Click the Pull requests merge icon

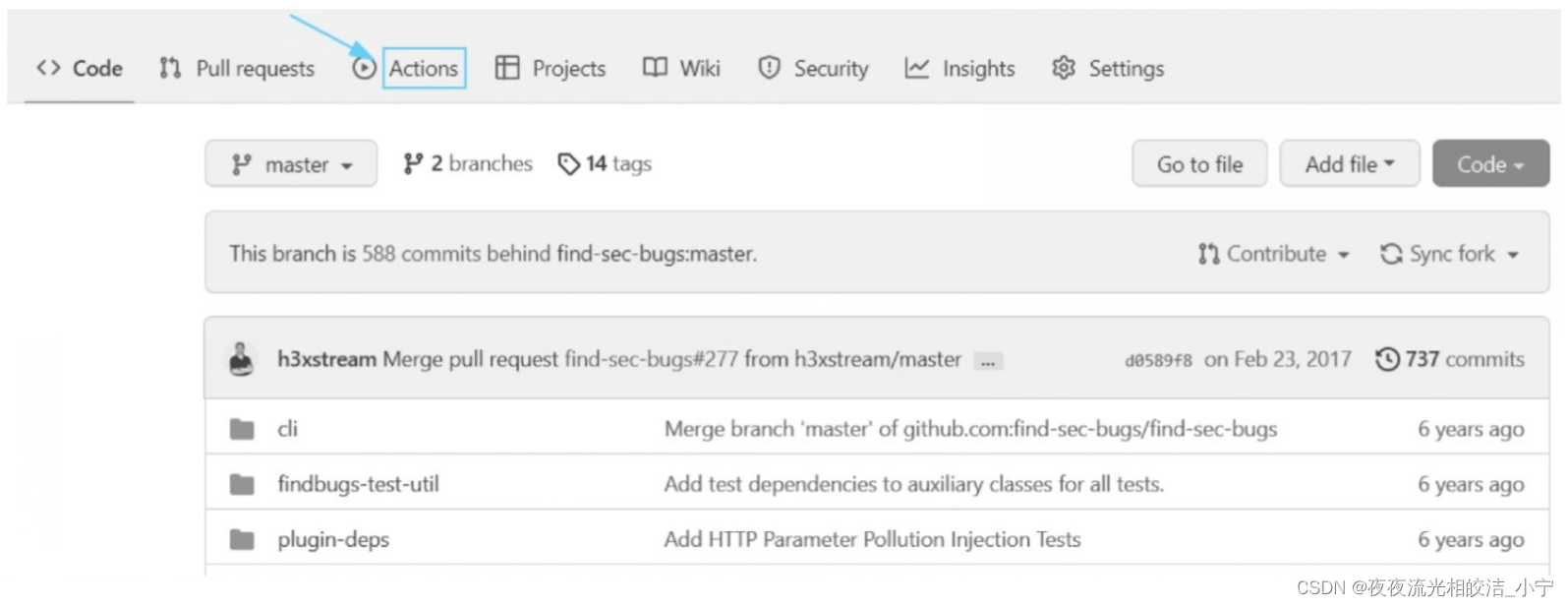170,68
